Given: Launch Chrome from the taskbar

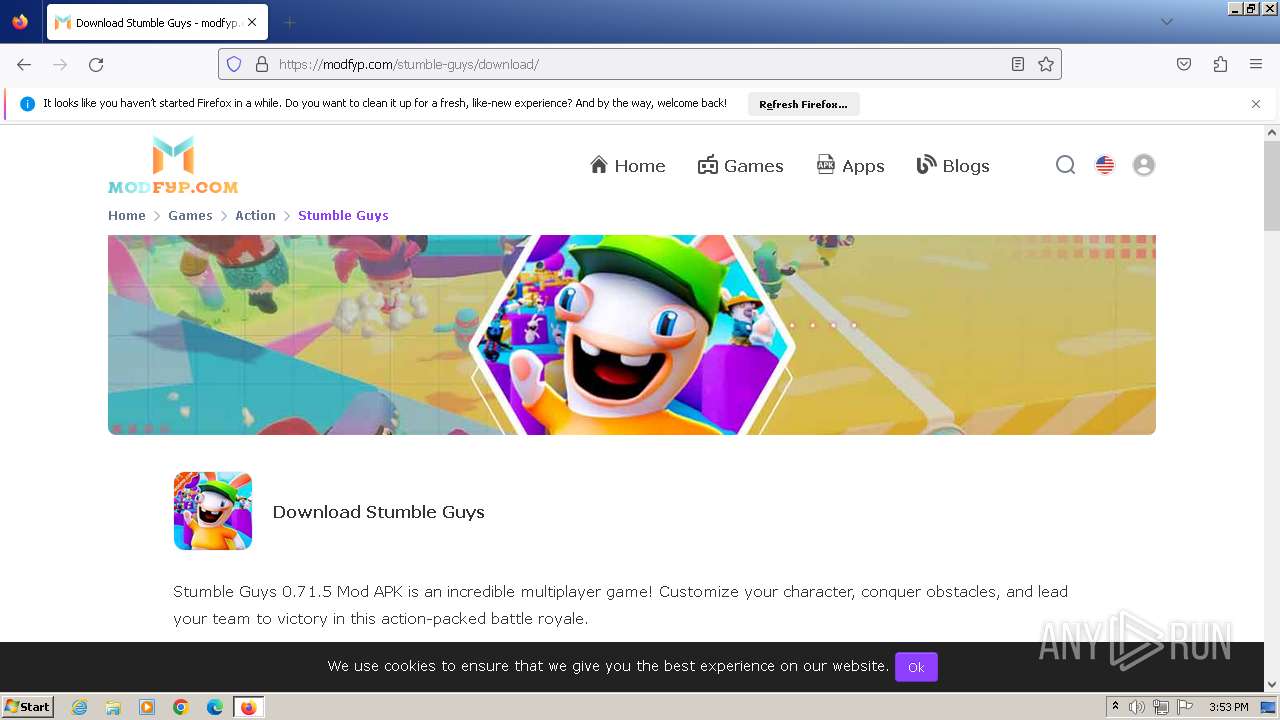Looking at the screenshot, I should (181, 707).
